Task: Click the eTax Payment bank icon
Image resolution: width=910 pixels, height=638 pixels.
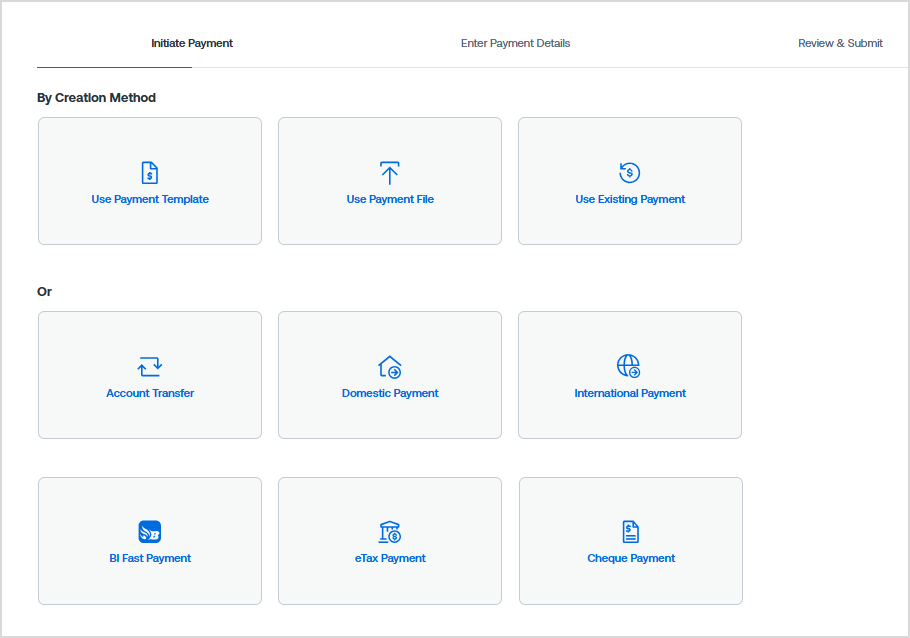Action: coord(390,532)
